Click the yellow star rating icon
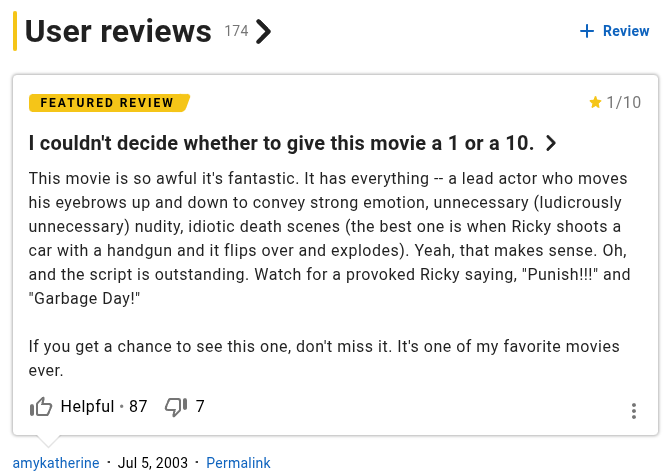667x475 pixels. point(595,102)
